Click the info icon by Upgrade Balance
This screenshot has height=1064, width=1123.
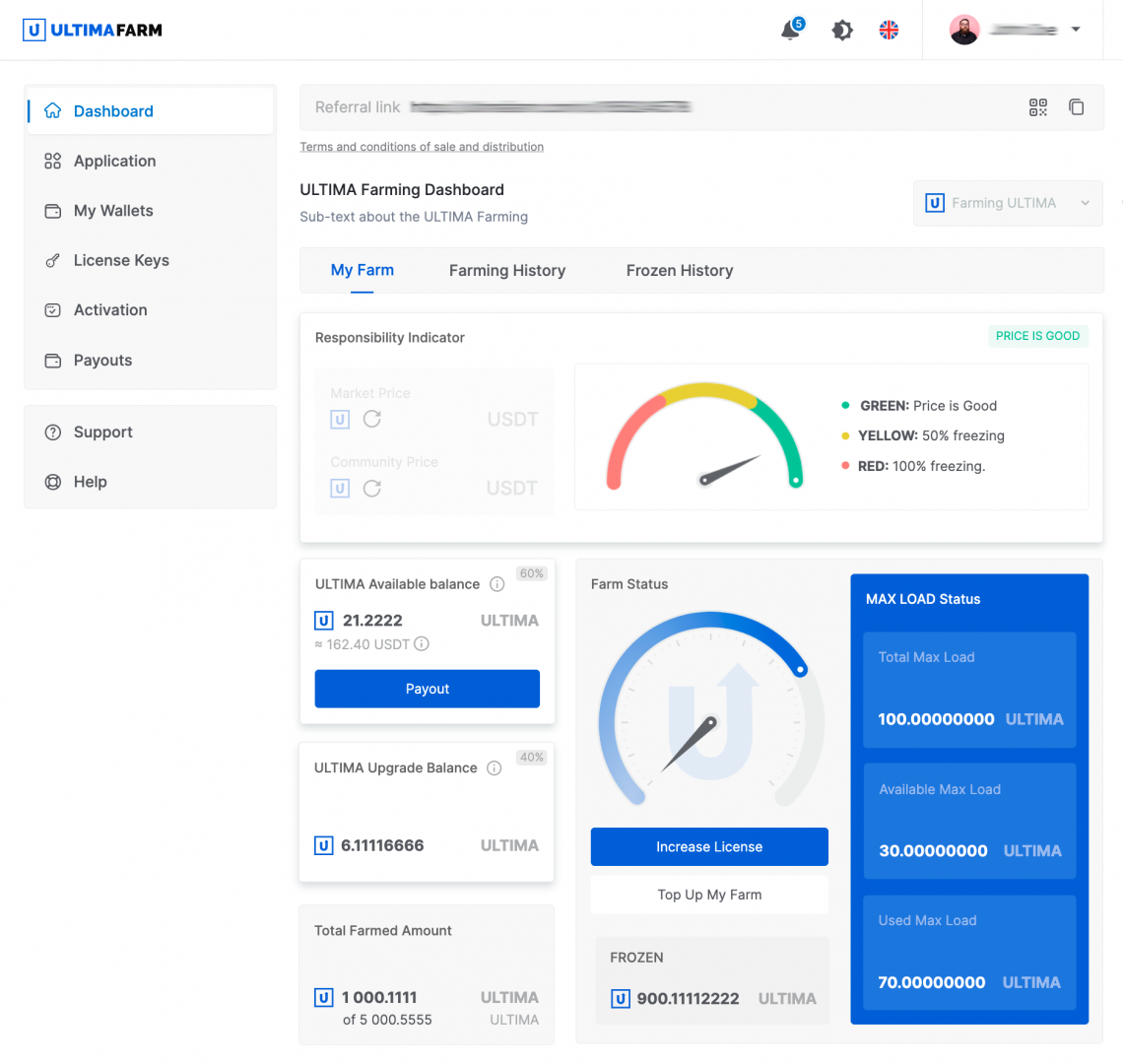pos(495,768)
